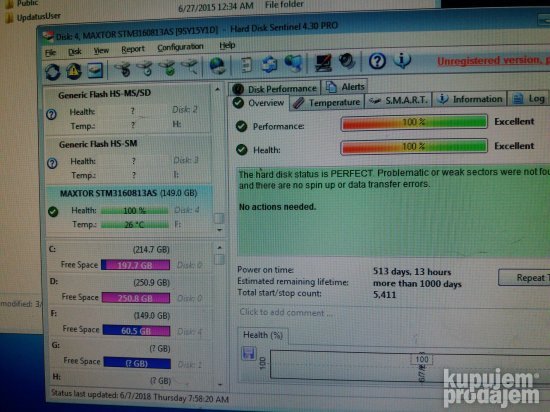Click the C: free space 197.7 GB bar
Viewport: 550px width, 412px height.
point(135,265)
